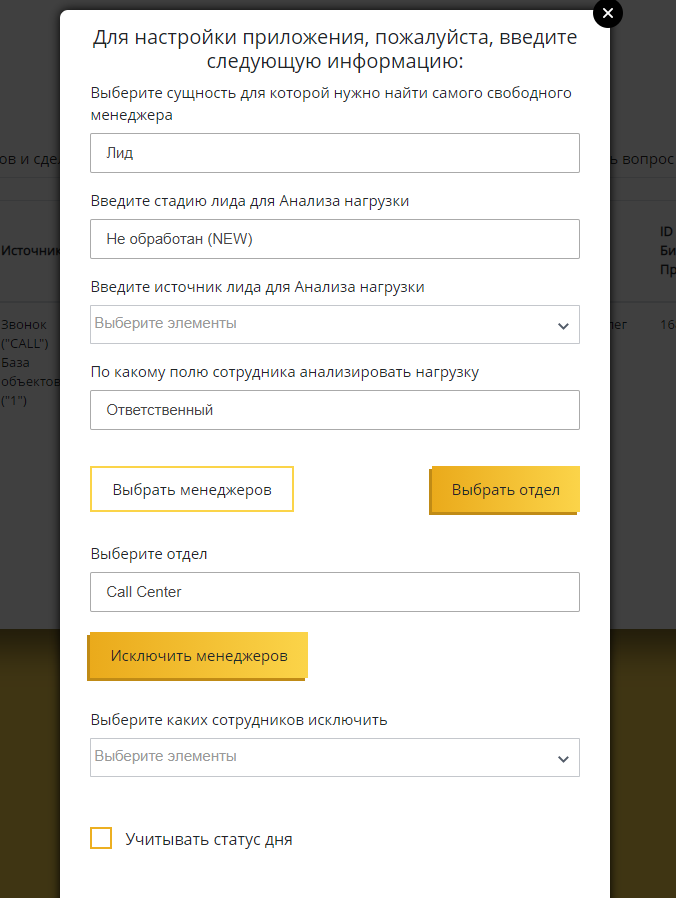Expand the excluded employees dropdown chevron

563,758
